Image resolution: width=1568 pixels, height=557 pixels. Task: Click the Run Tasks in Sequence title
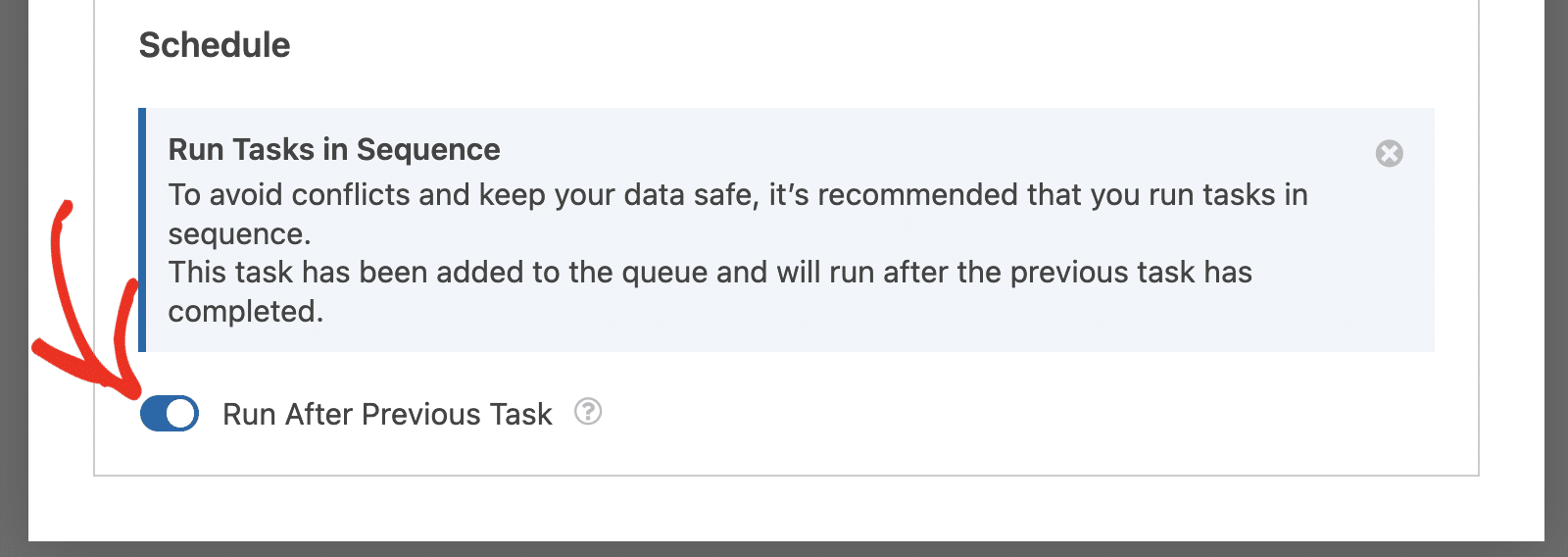click(x=334, y=149)
